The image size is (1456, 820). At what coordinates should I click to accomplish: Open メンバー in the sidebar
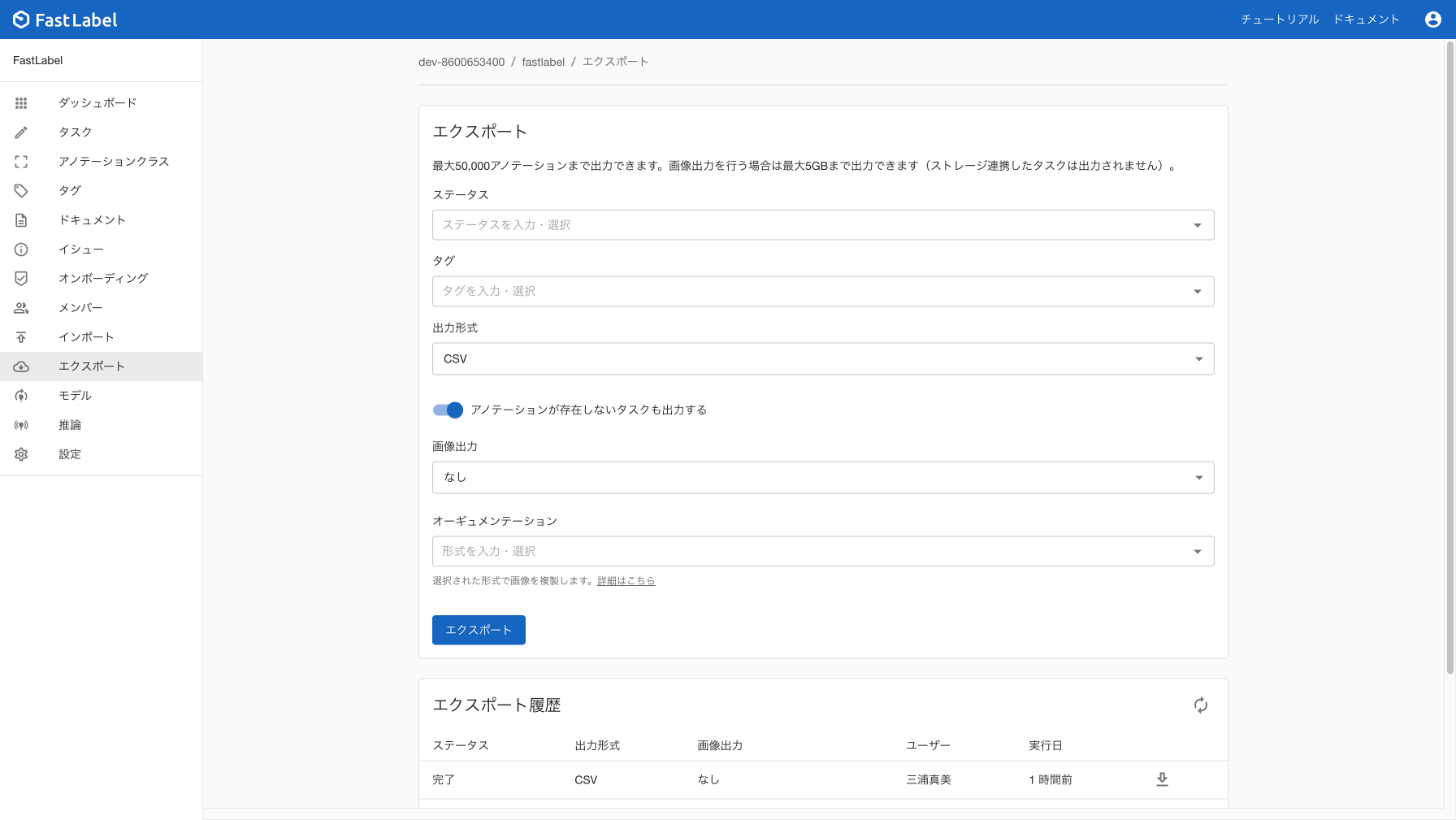pyautogui.click(x=80, y=308)
